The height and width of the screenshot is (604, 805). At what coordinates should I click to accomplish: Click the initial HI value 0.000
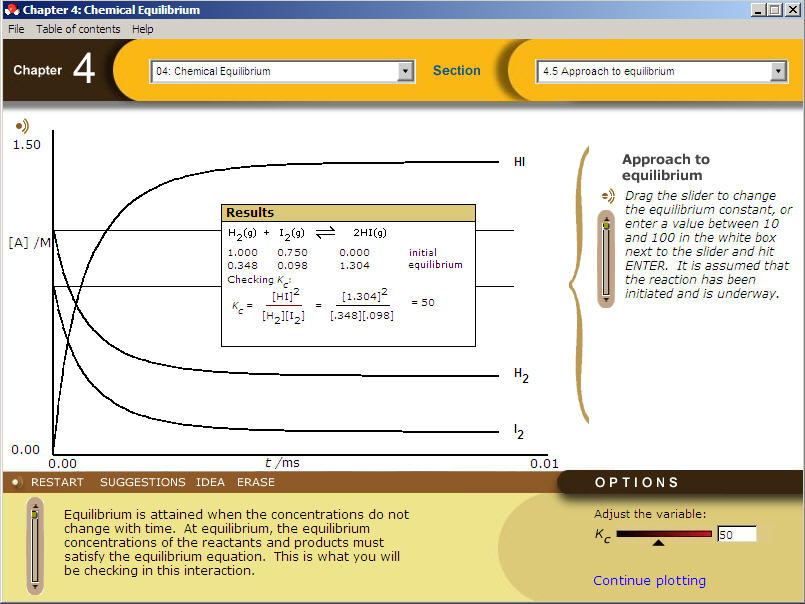tap(354, 253)
